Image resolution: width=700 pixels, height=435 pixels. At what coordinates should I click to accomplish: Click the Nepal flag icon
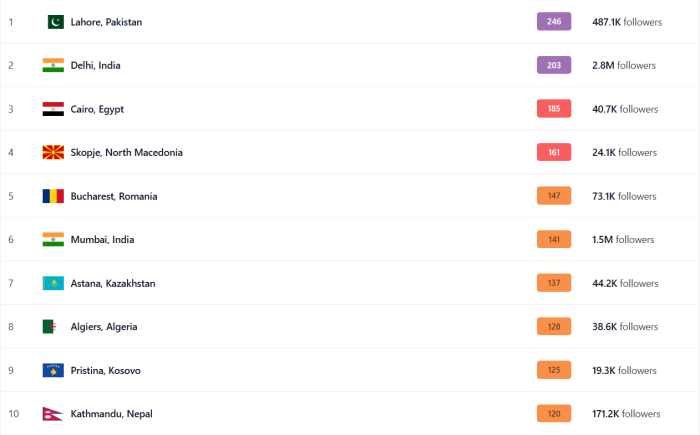pyautogui.click(x=52, y=414)
